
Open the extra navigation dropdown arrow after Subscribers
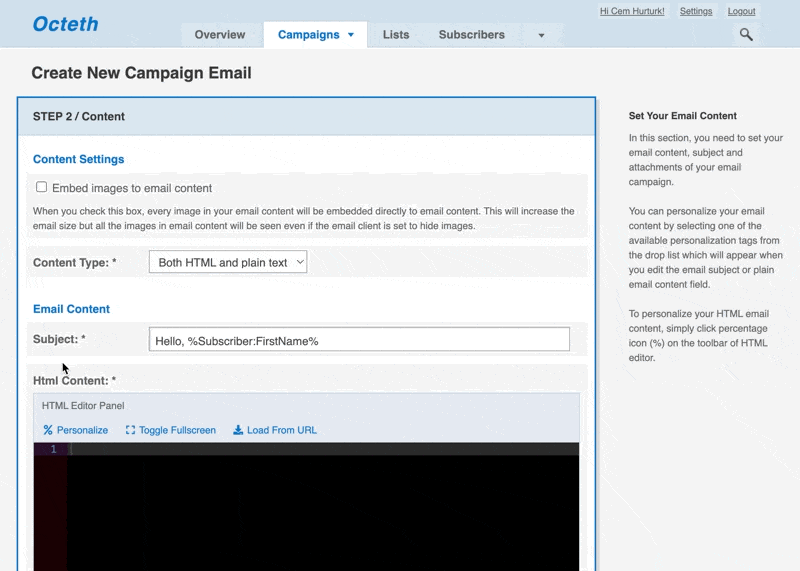click(x=541, y=35)
